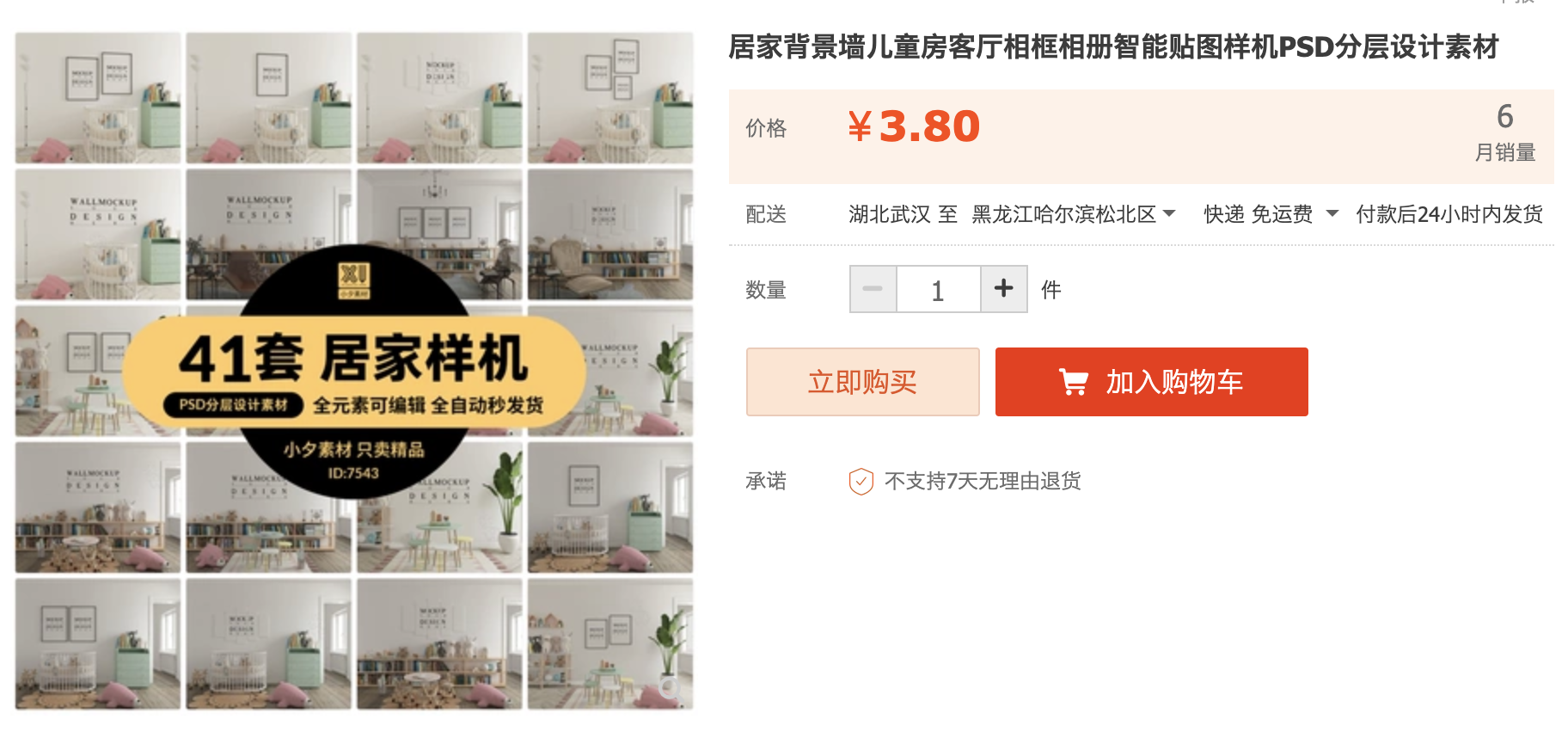The width and height of the screenshot is (1568, 738).
Task: Click the 41套 居家样机 yellow banner
Action: click(353, 372)
